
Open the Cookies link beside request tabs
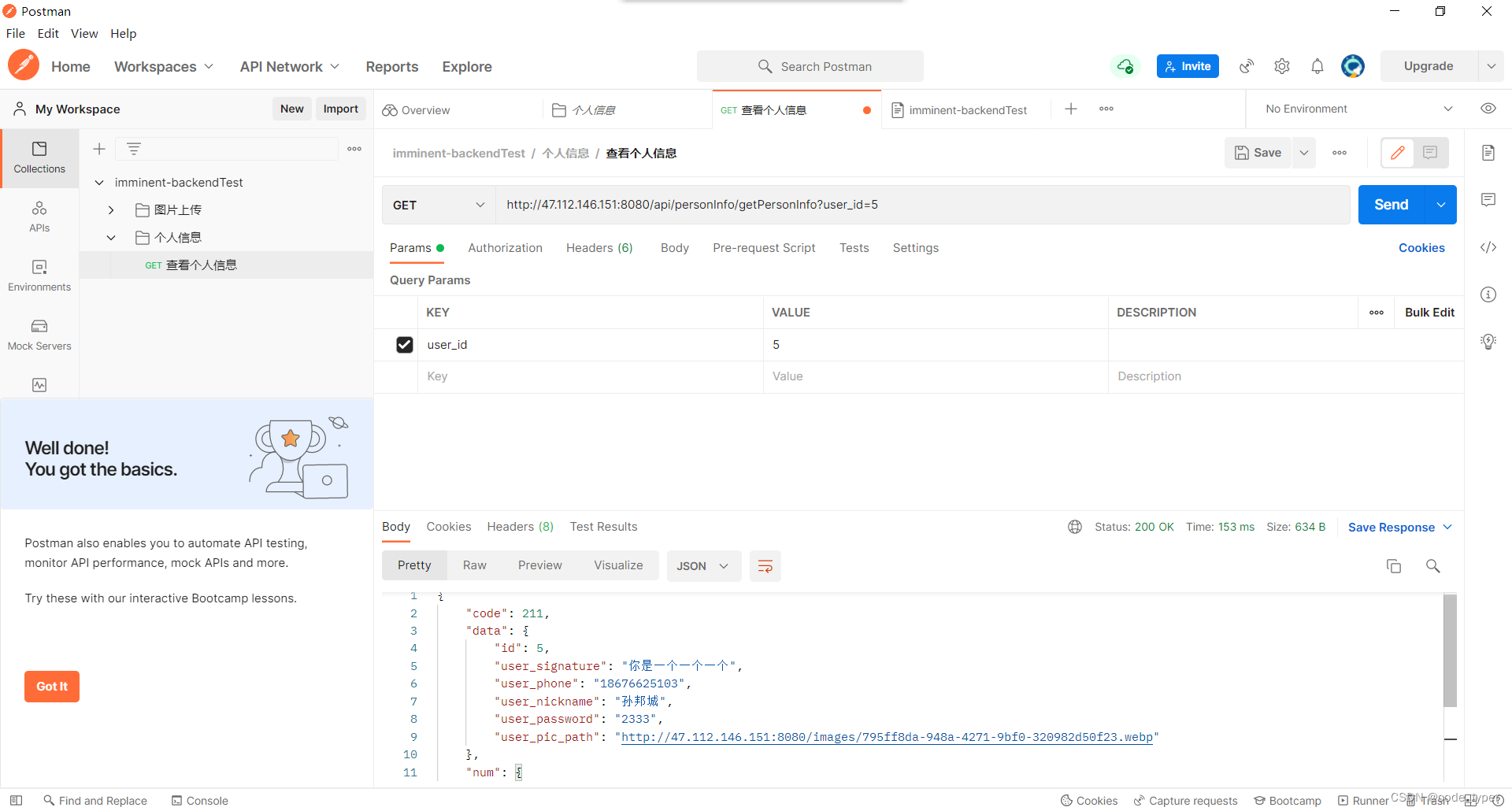pyautogui.click(x=1421, y=248)
